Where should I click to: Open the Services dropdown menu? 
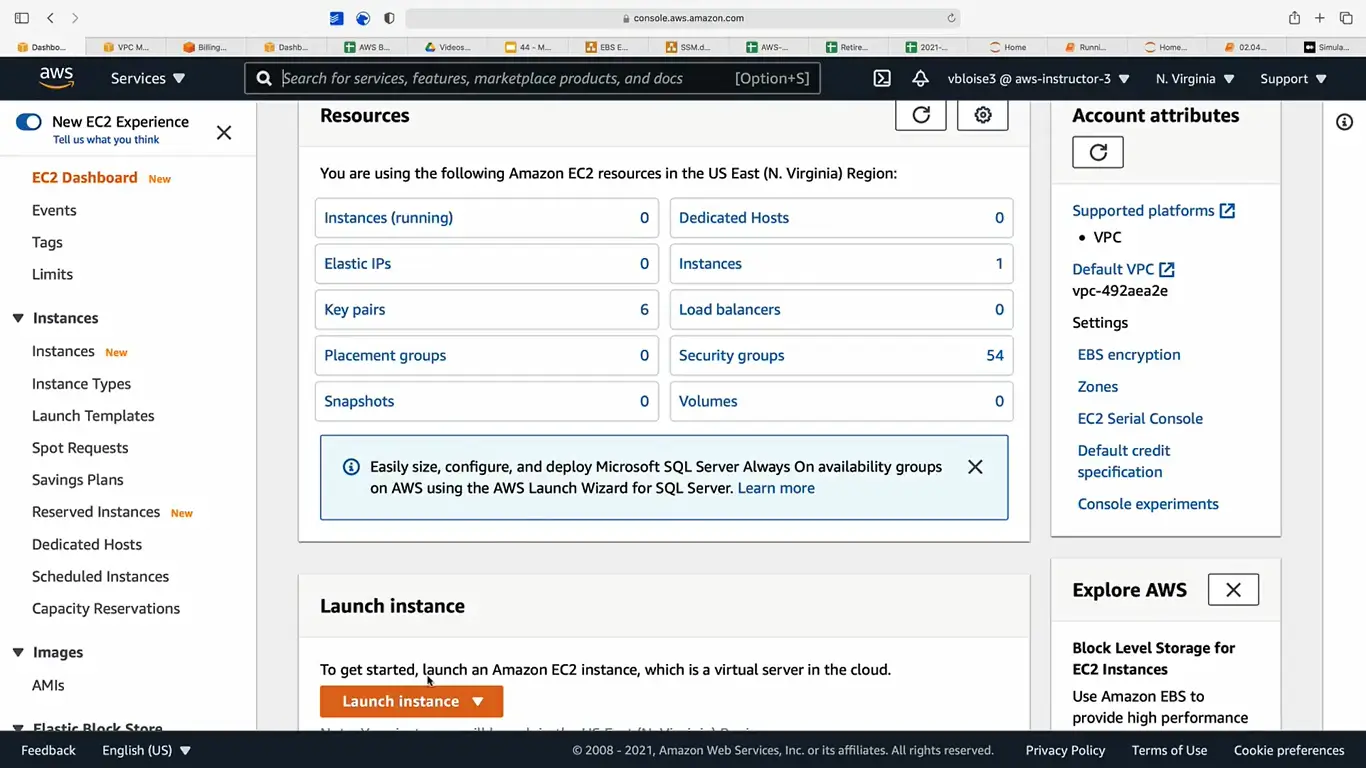pyautogui.click(x=148, y=78)
